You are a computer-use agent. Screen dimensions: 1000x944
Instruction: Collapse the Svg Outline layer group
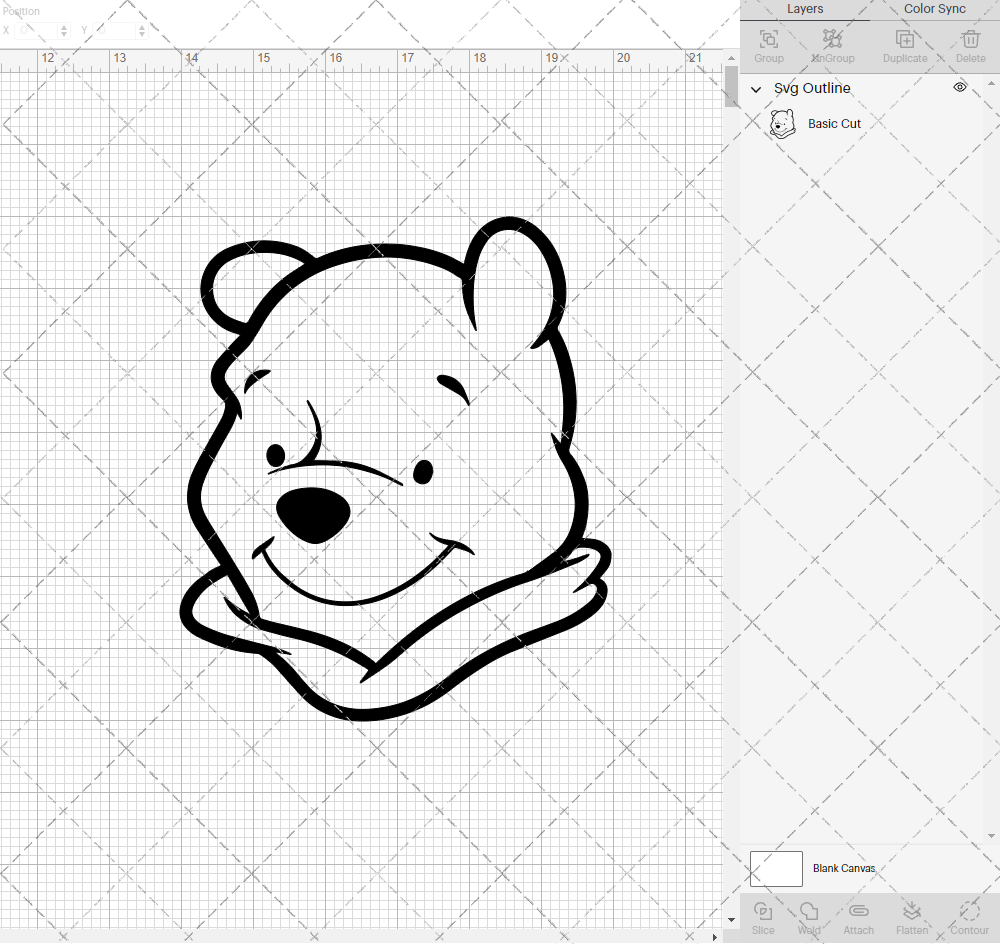757,89
